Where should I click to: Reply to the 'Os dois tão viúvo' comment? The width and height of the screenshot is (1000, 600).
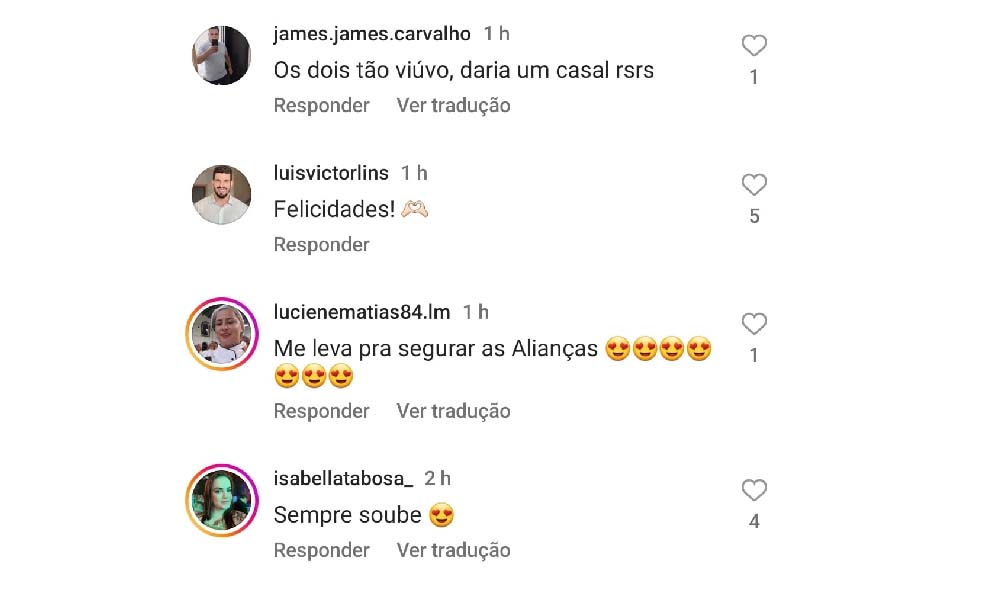pos(321,105)
